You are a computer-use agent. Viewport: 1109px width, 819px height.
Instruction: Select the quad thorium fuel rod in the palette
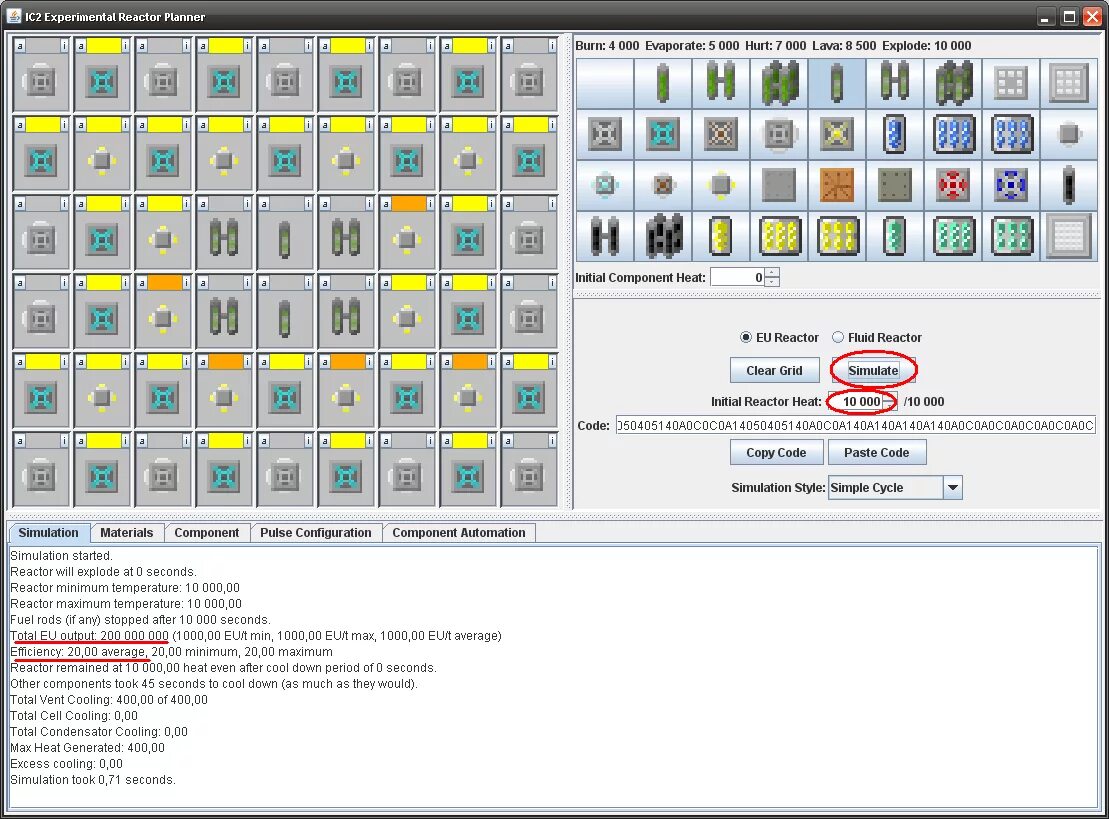coord(663,236)
